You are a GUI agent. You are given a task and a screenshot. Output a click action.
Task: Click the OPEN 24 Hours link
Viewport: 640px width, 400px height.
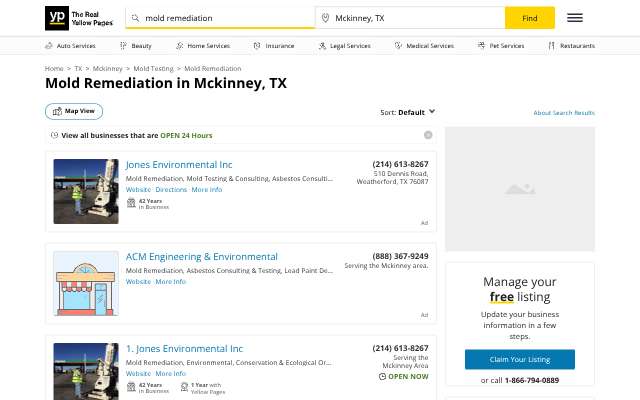coord(186,136)
